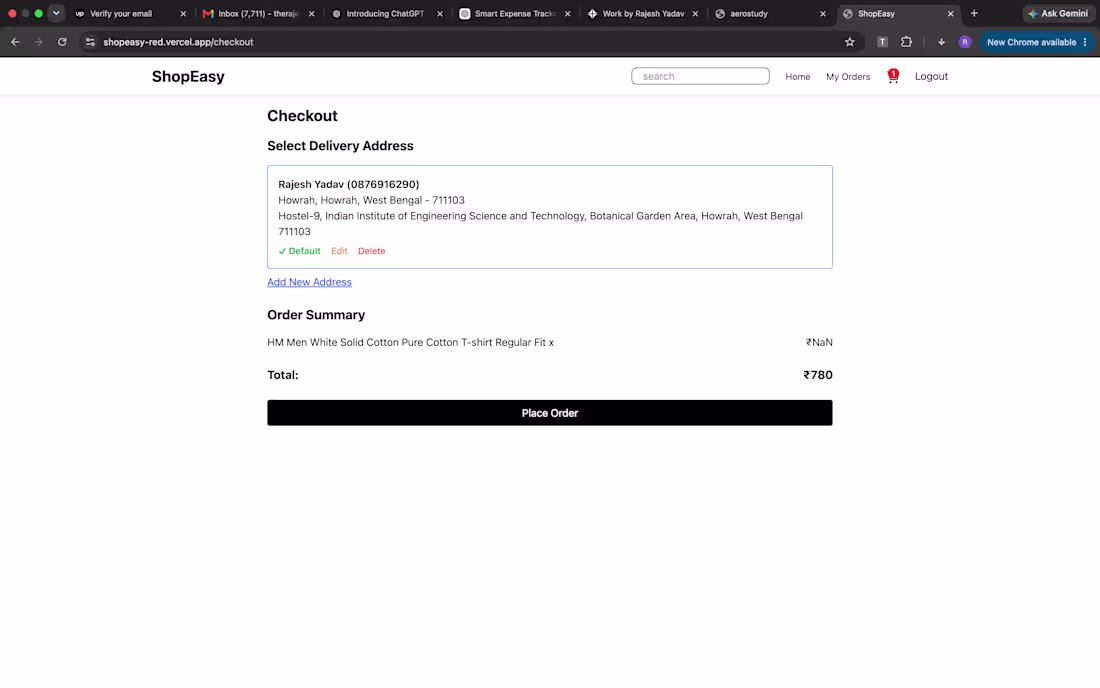Screen dimensions: 1100x688
Task: Close the Verify your email tab
Action: (183, 13)
